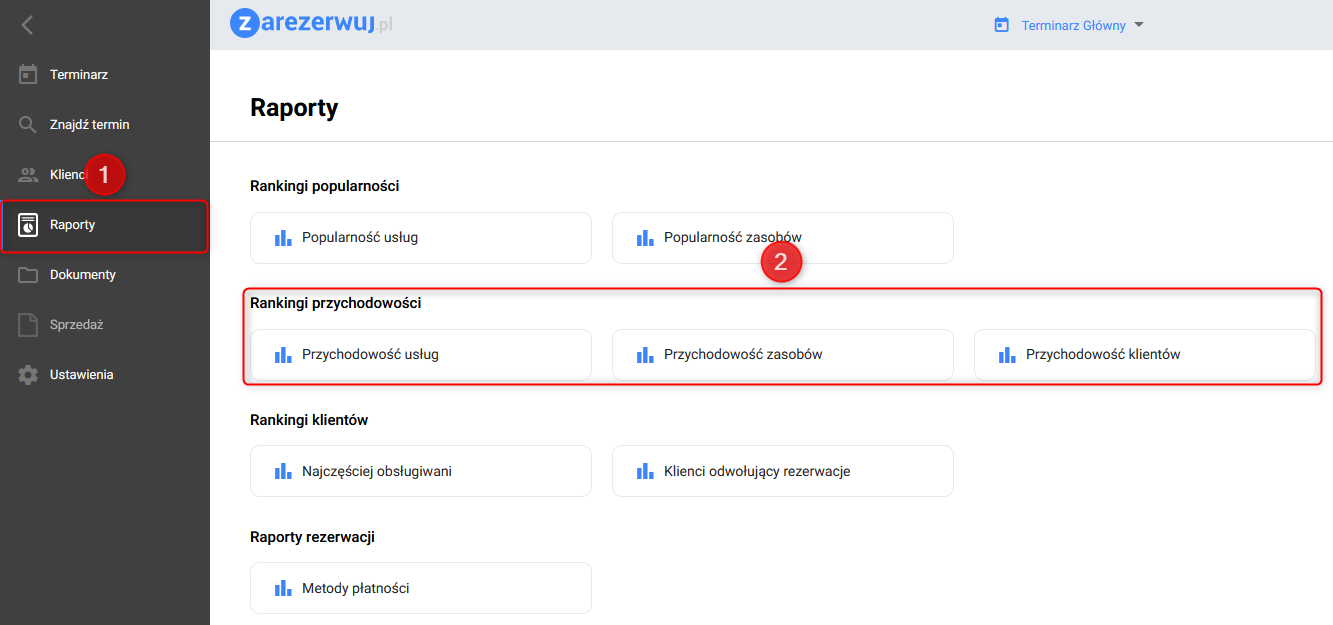Open the Przychodowość klientów report
The width and height of the screenshot is (1333, 625).
1144,354
